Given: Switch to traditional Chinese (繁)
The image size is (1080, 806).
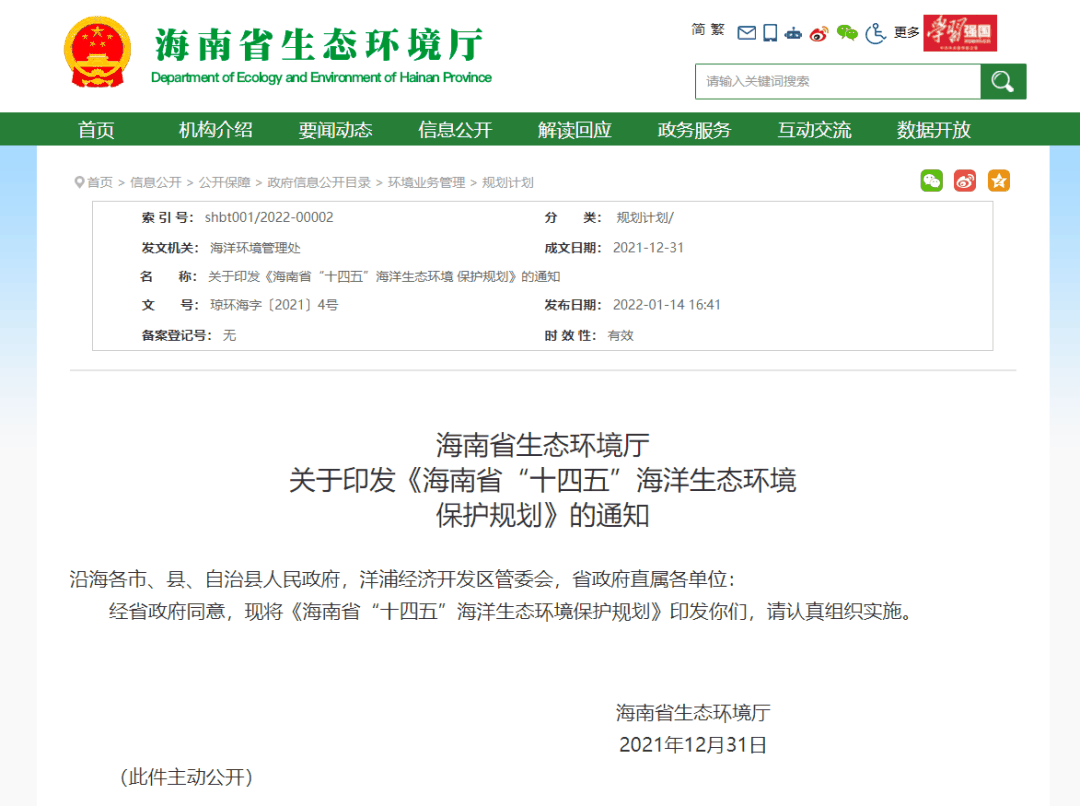Looking at the screenshot, I should (x=718, y=30).
